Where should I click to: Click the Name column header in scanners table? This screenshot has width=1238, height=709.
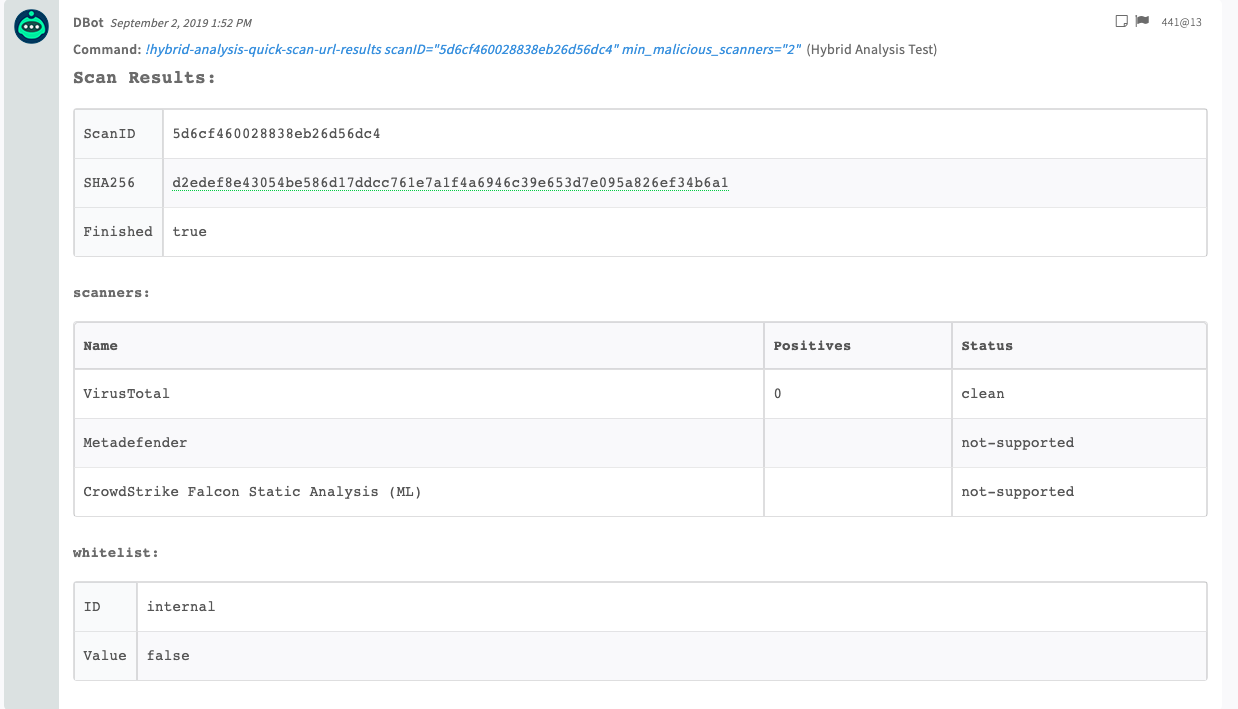tap(101, 346)
